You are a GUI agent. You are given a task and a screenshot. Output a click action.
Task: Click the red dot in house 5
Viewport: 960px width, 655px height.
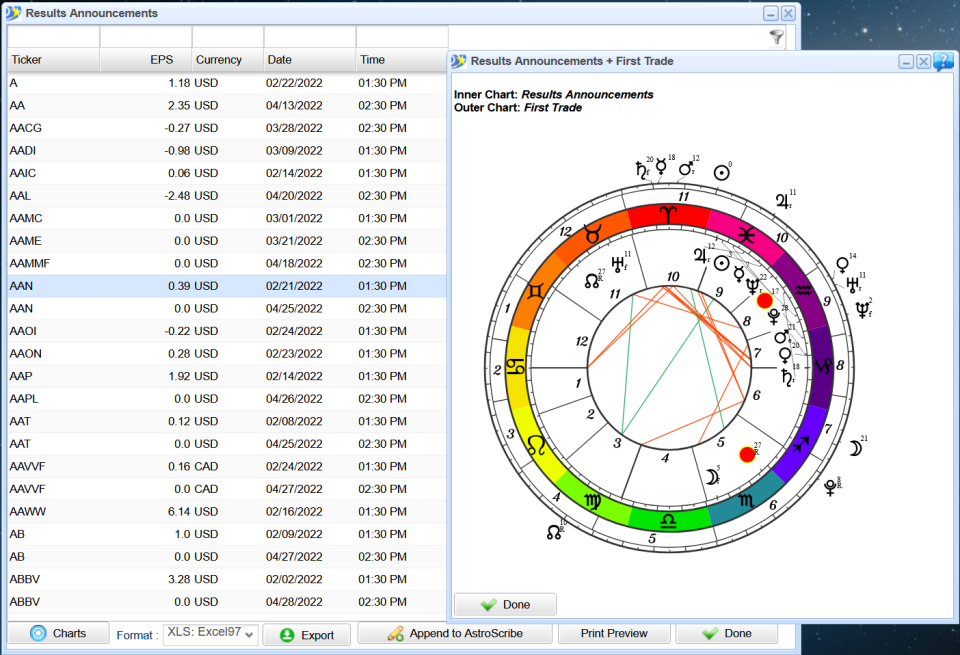point(747,455)
